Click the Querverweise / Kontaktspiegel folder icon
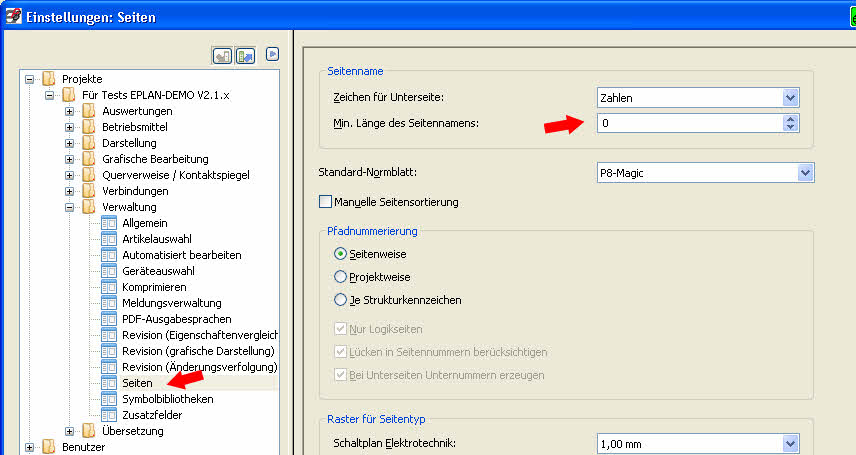This screenshot has width=856, height=455. 89,175
